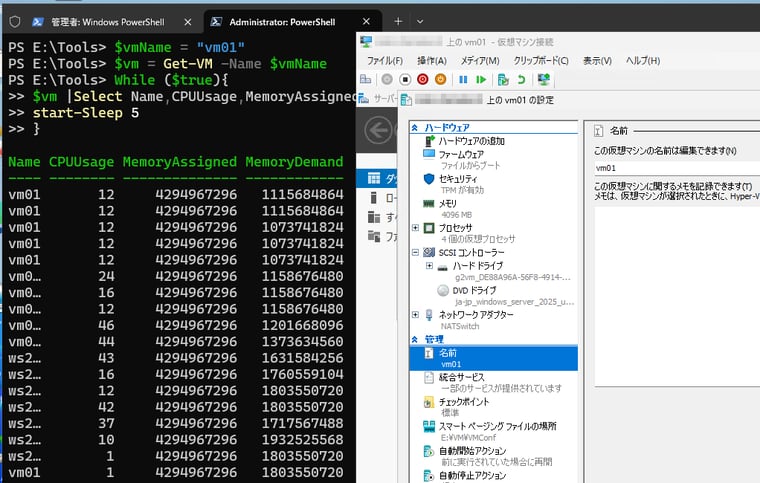This screenshot has height=483, width=760.
Task: Click the MemoryDemand value 1373634560
Action: [302, 342]
